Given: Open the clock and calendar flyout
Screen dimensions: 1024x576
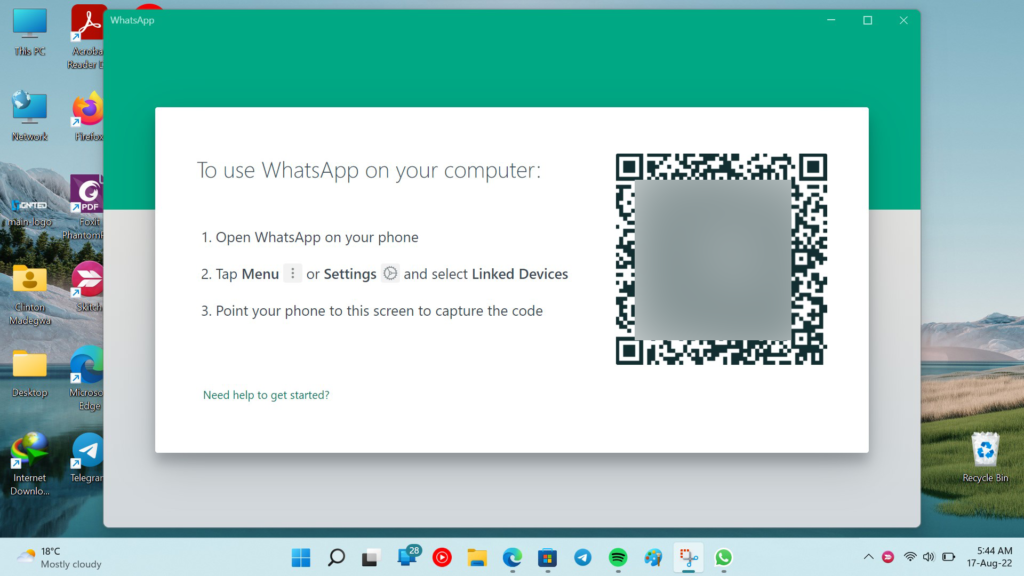Looking at the screenshot, I should click(x=990, y=557).
